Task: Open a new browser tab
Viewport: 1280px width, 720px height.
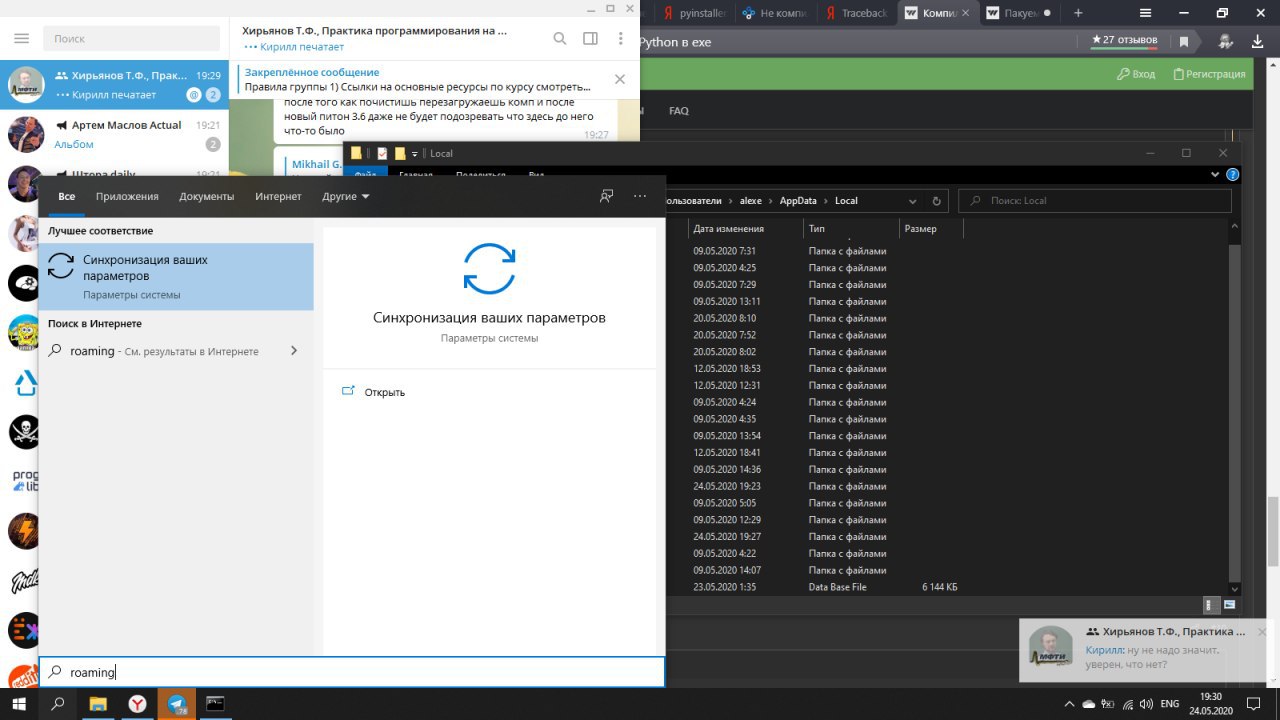Action: 1078,13
